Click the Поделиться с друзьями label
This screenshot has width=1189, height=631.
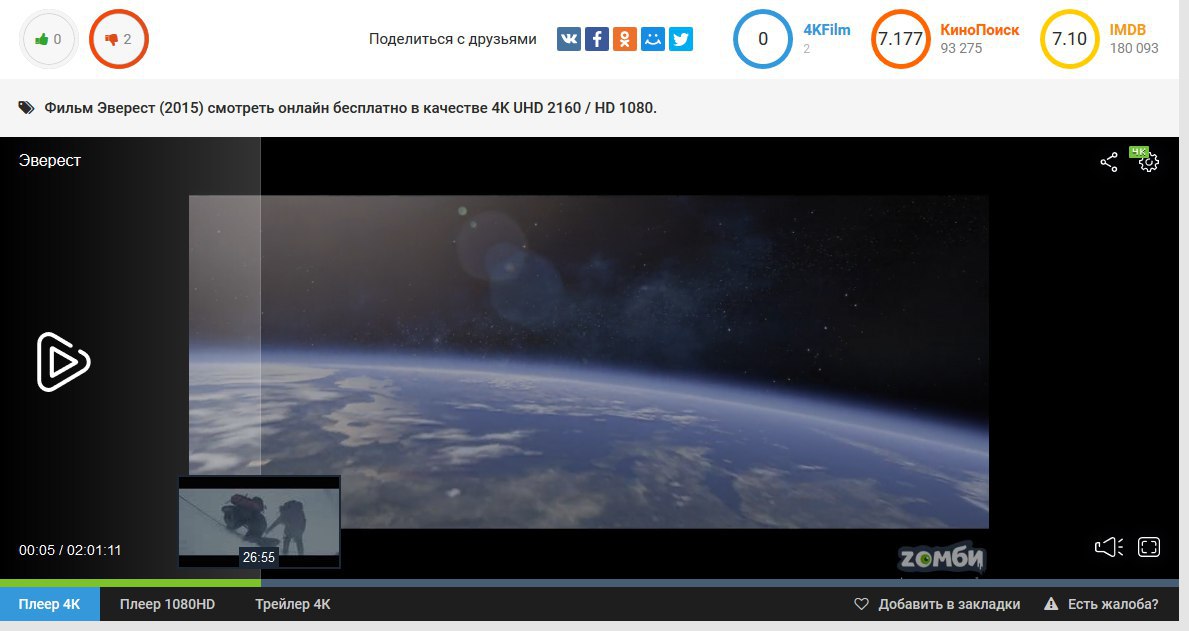pos(453,39)
